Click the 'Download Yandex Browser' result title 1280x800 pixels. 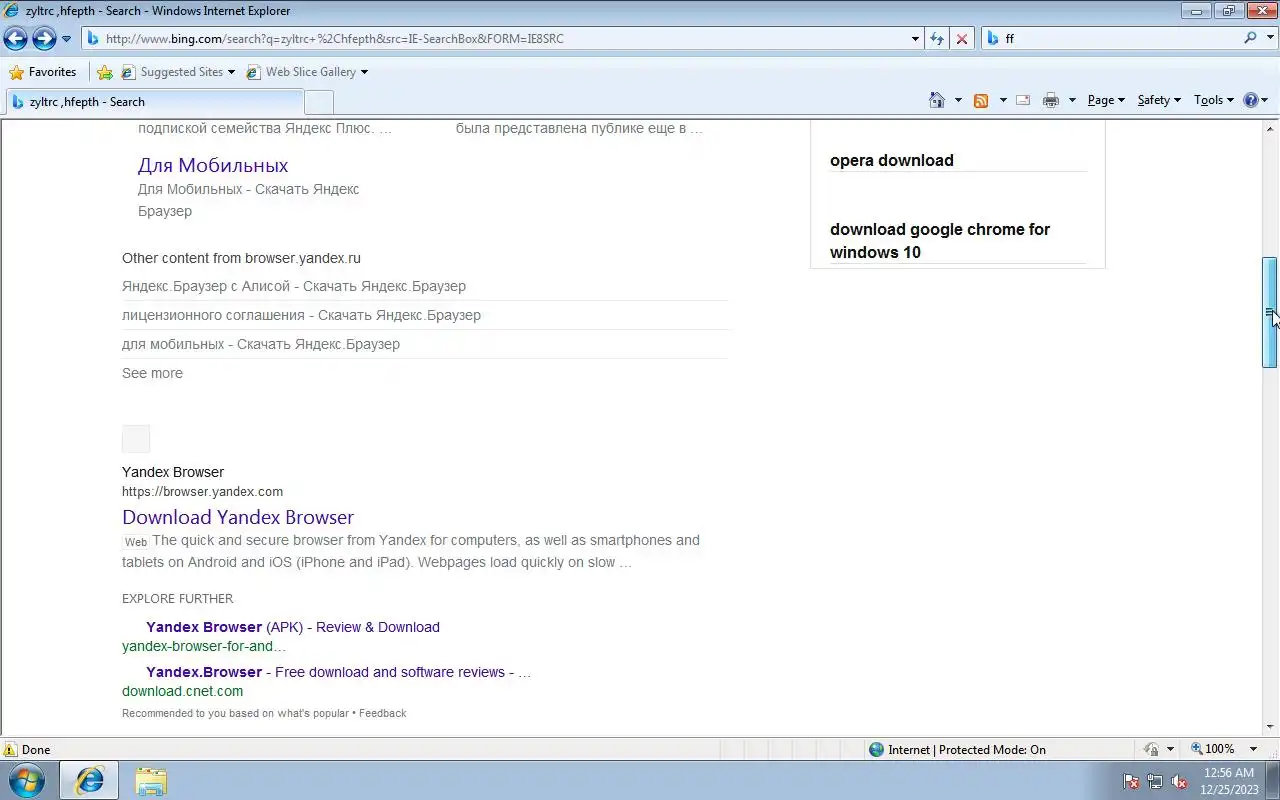238,517
